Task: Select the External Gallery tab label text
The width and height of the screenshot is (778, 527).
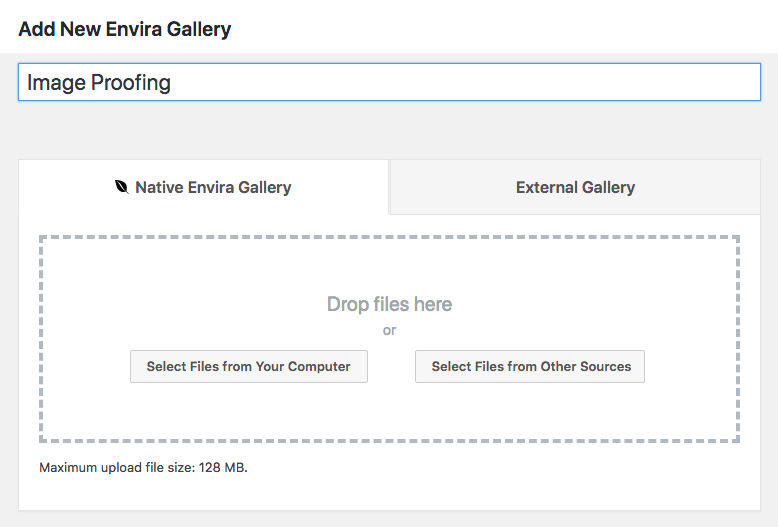Action: pos(576,187)
